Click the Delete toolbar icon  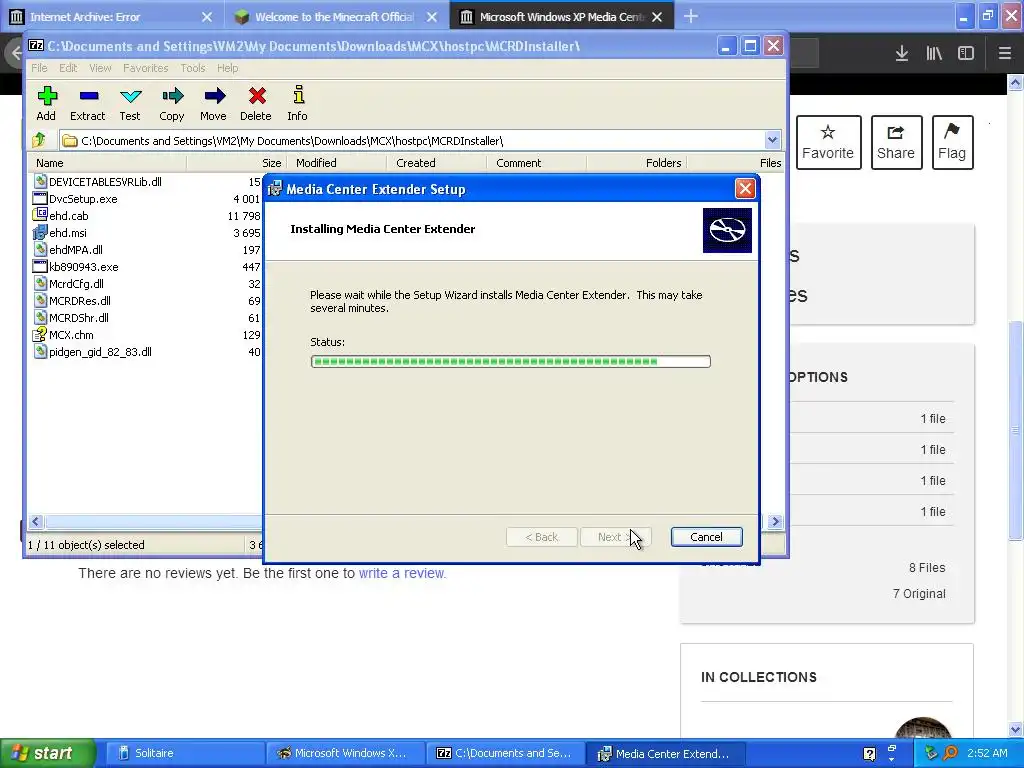[x=256, y=104]
